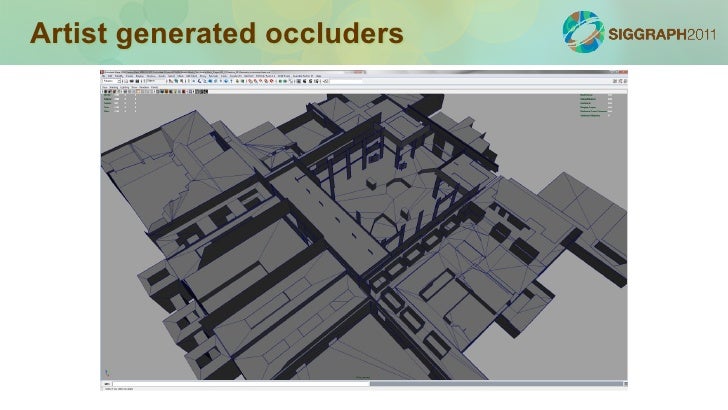The width and height of the screenshot is (728, 410).
Task: Click the Open Scene icon
Action: [x=132, y=81]
